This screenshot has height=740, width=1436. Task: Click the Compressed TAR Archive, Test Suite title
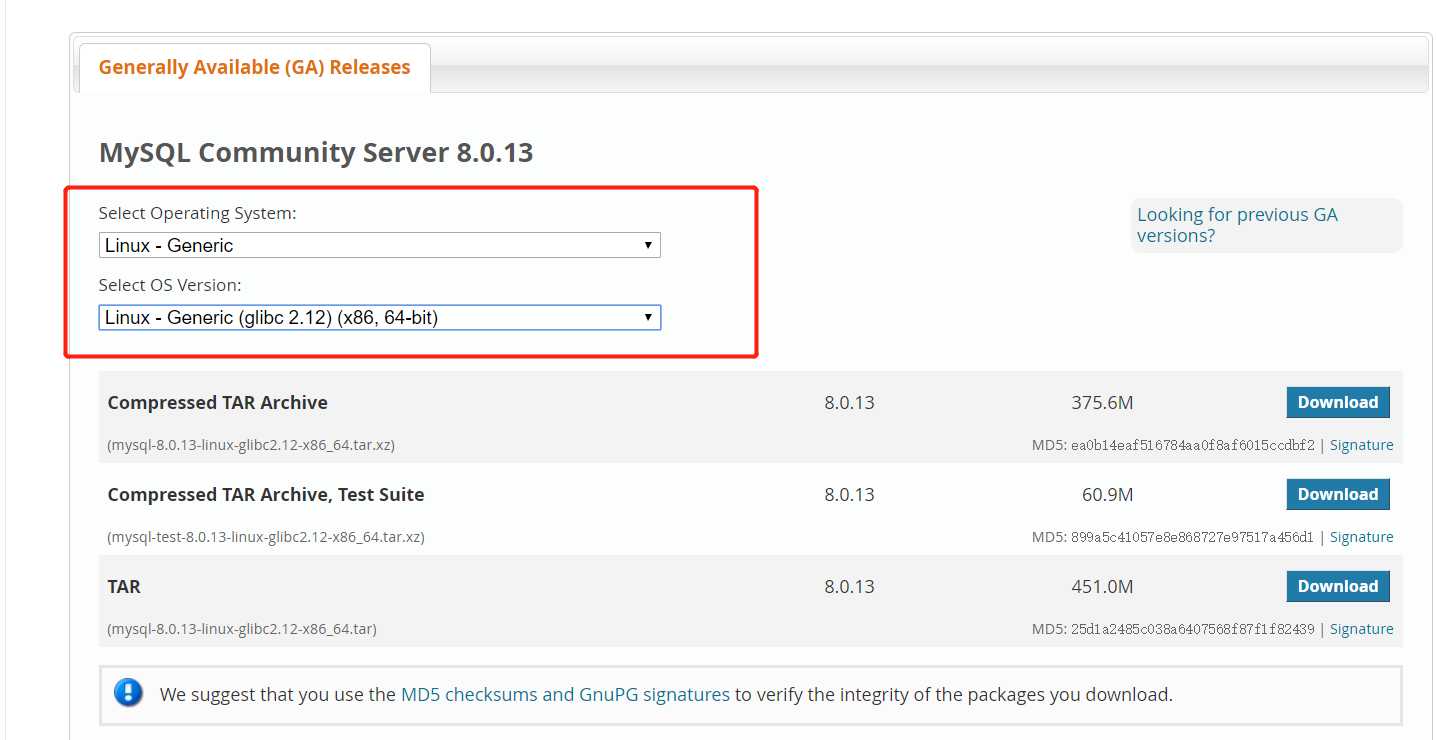coord(265,494)
